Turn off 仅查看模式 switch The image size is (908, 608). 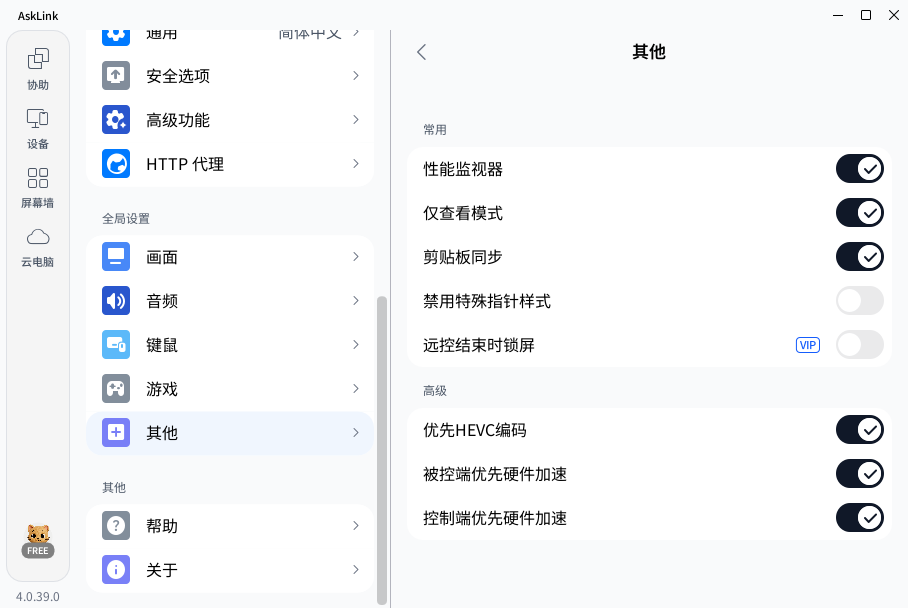pos(859,213)
